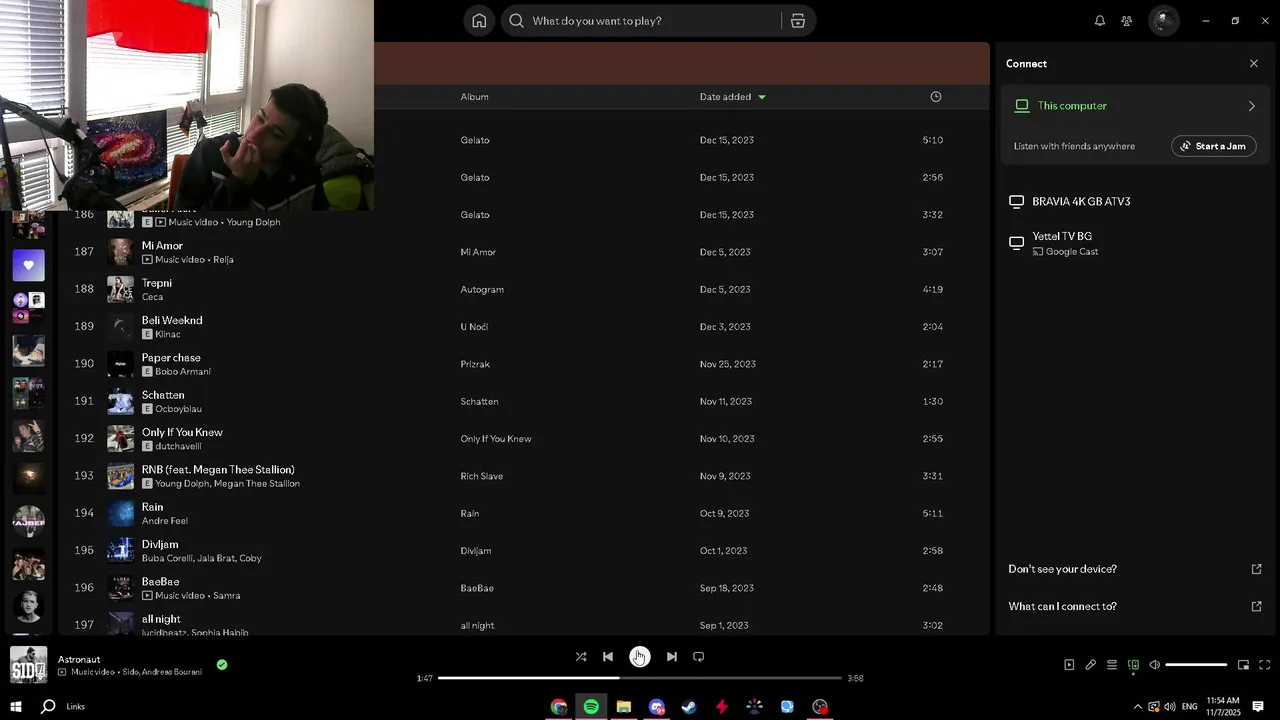Image resolution: width=1280 pixels, height=720 pixels.
Task: Sort by the Album column header
Action: (x=474, y=97)
